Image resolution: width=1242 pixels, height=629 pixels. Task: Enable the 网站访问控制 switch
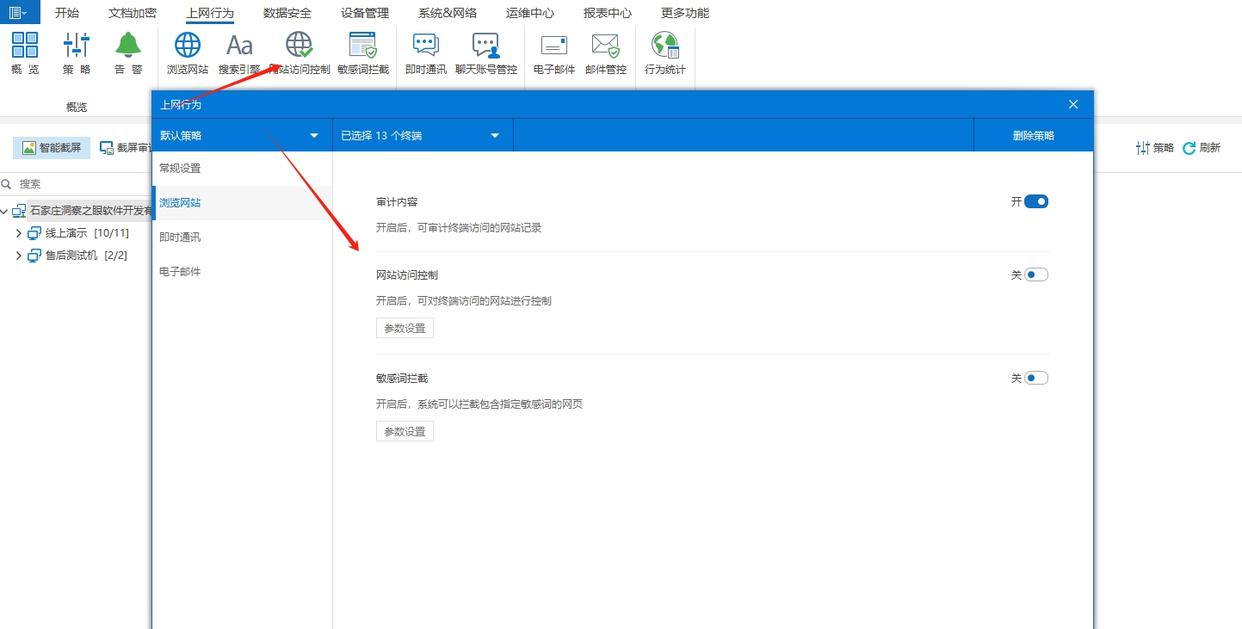tap(1036, 274)
